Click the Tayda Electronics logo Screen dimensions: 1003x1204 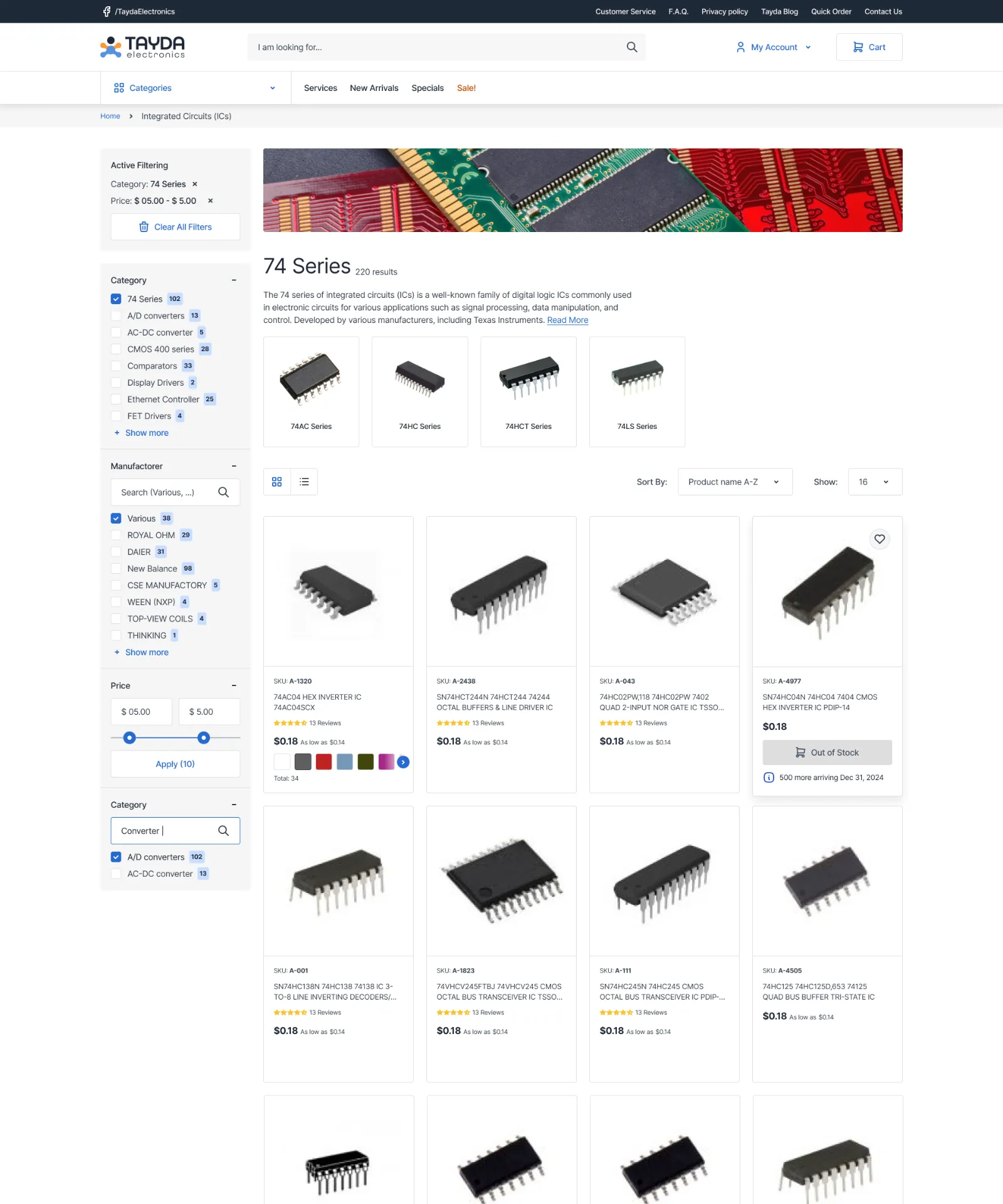point(142,47)
